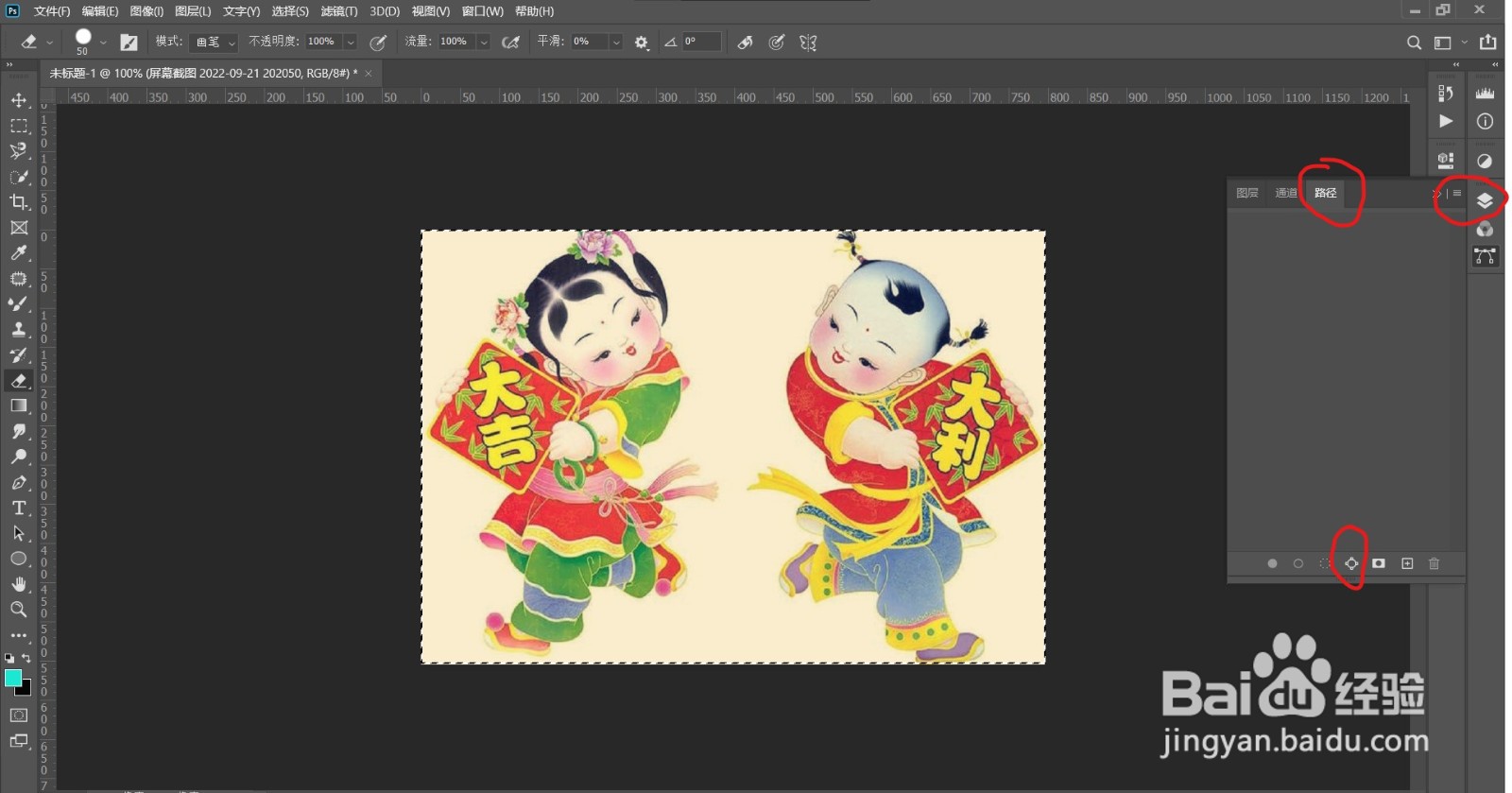Image resolution: width=1512 pixels, height=793 pixels.
Task: Click Load path as selection icon
Action: (x=1326, y=563)
